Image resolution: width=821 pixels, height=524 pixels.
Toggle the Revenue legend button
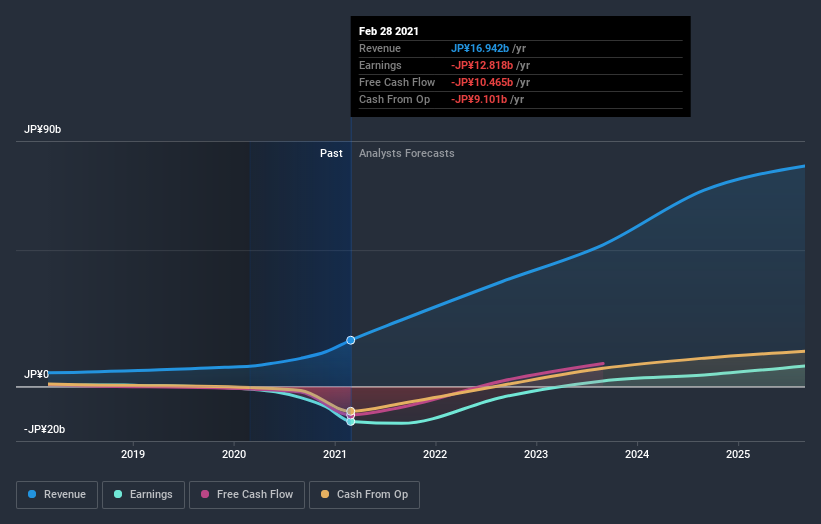[57, 495]
